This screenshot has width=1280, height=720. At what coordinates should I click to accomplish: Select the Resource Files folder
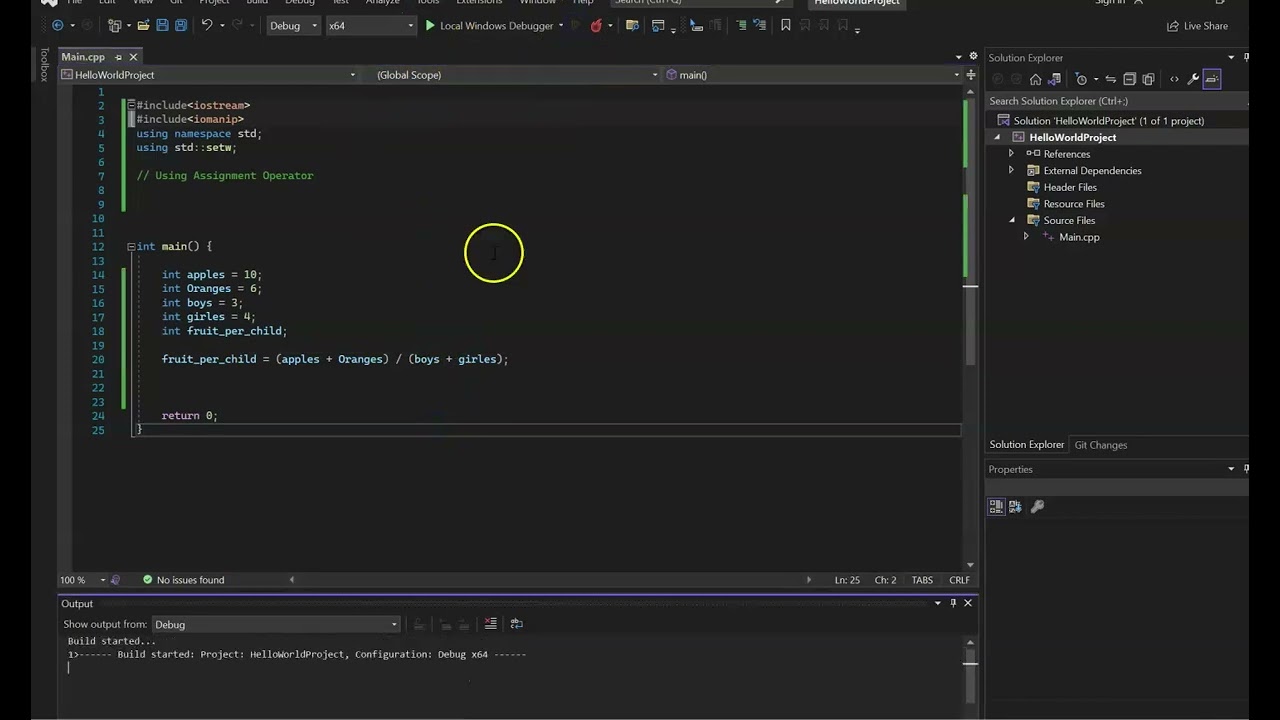pos(1073,204)
